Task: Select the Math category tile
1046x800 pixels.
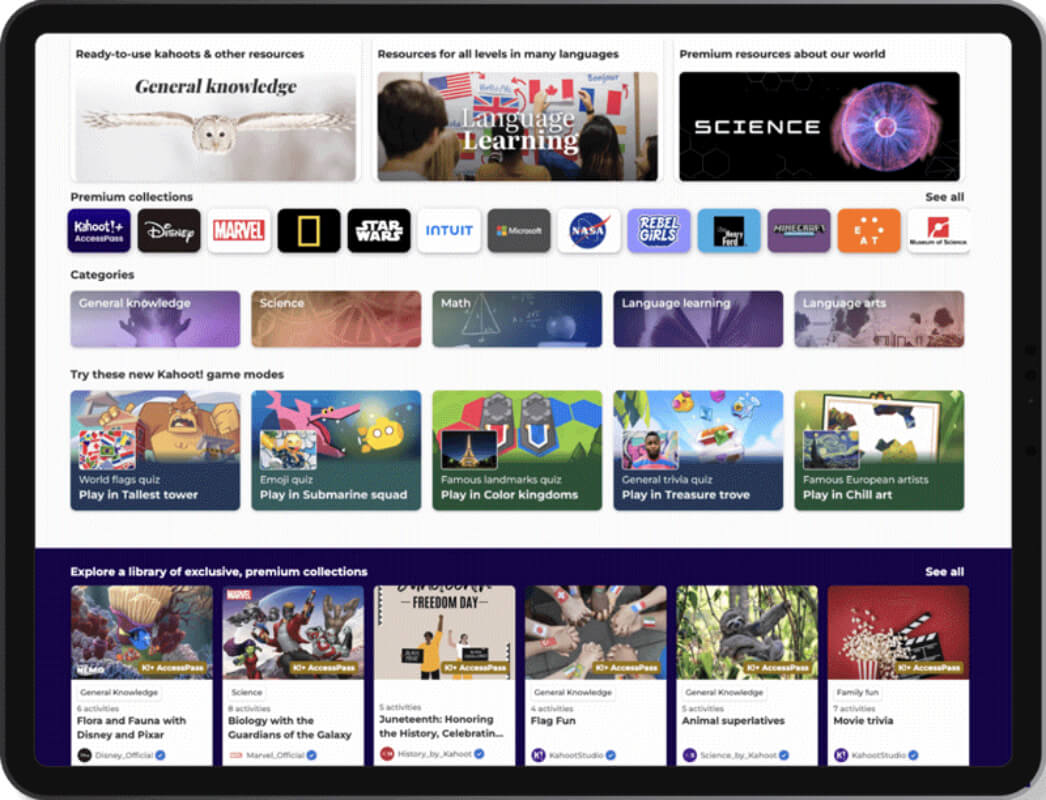Action: pos(517,319)
